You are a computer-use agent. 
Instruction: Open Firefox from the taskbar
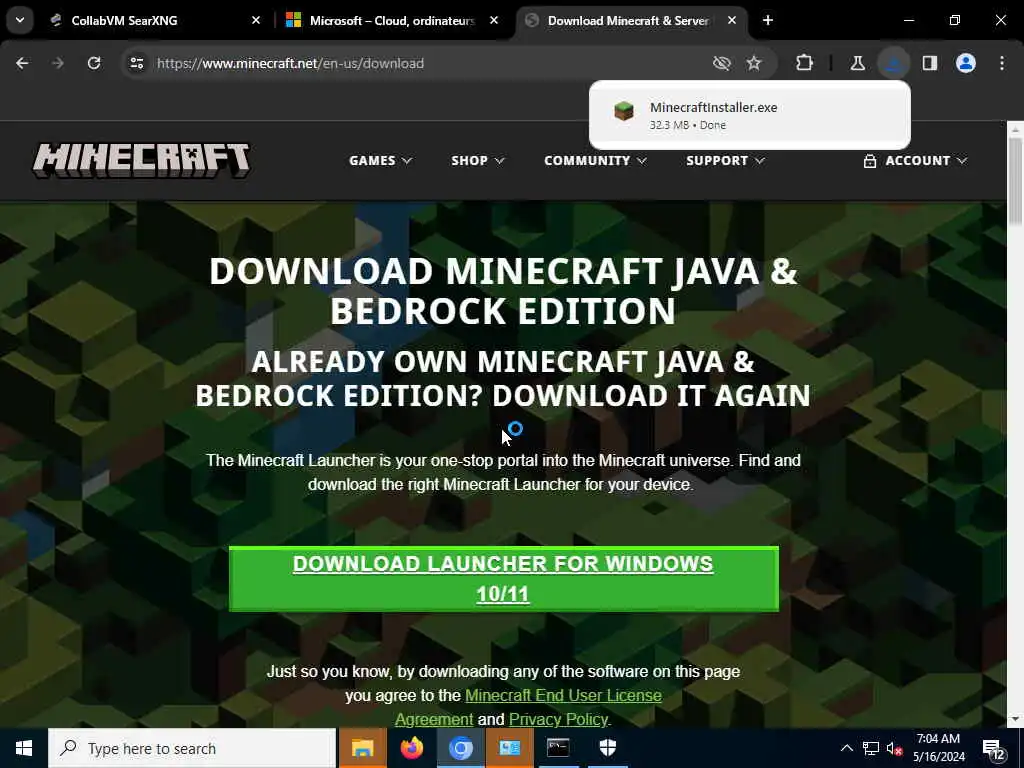coord(411,748)
